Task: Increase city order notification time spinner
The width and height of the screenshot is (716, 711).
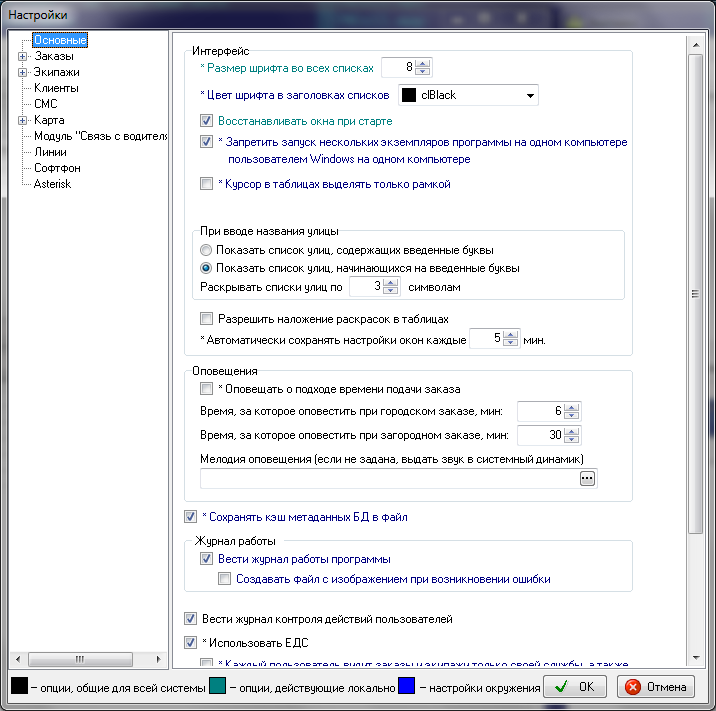Action: 571,407
